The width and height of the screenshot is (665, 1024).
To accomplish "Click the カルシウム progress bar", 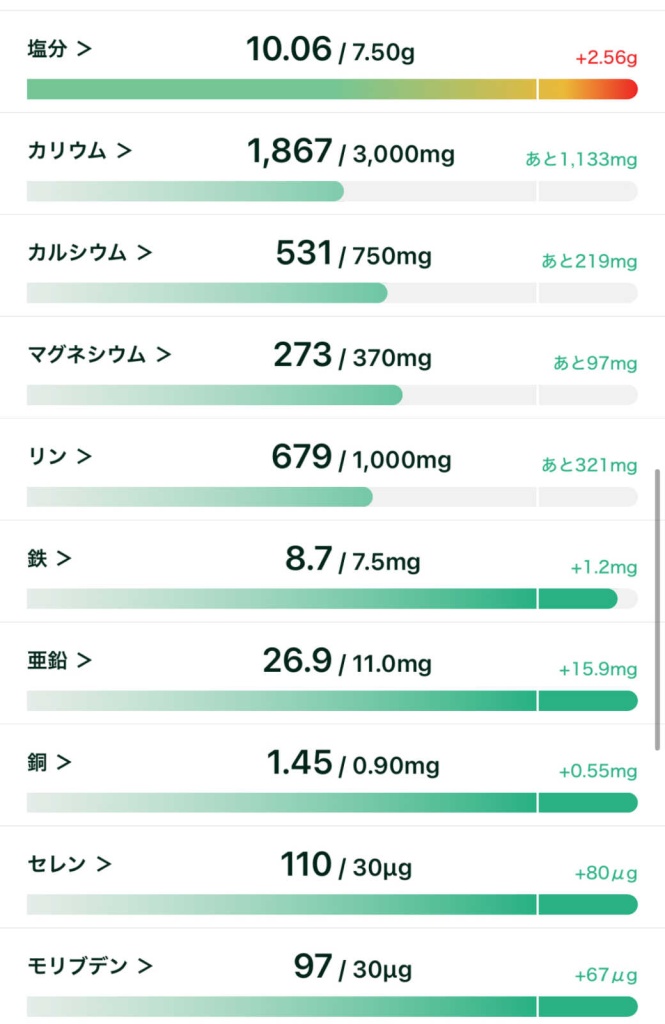I will pos(331,293).
